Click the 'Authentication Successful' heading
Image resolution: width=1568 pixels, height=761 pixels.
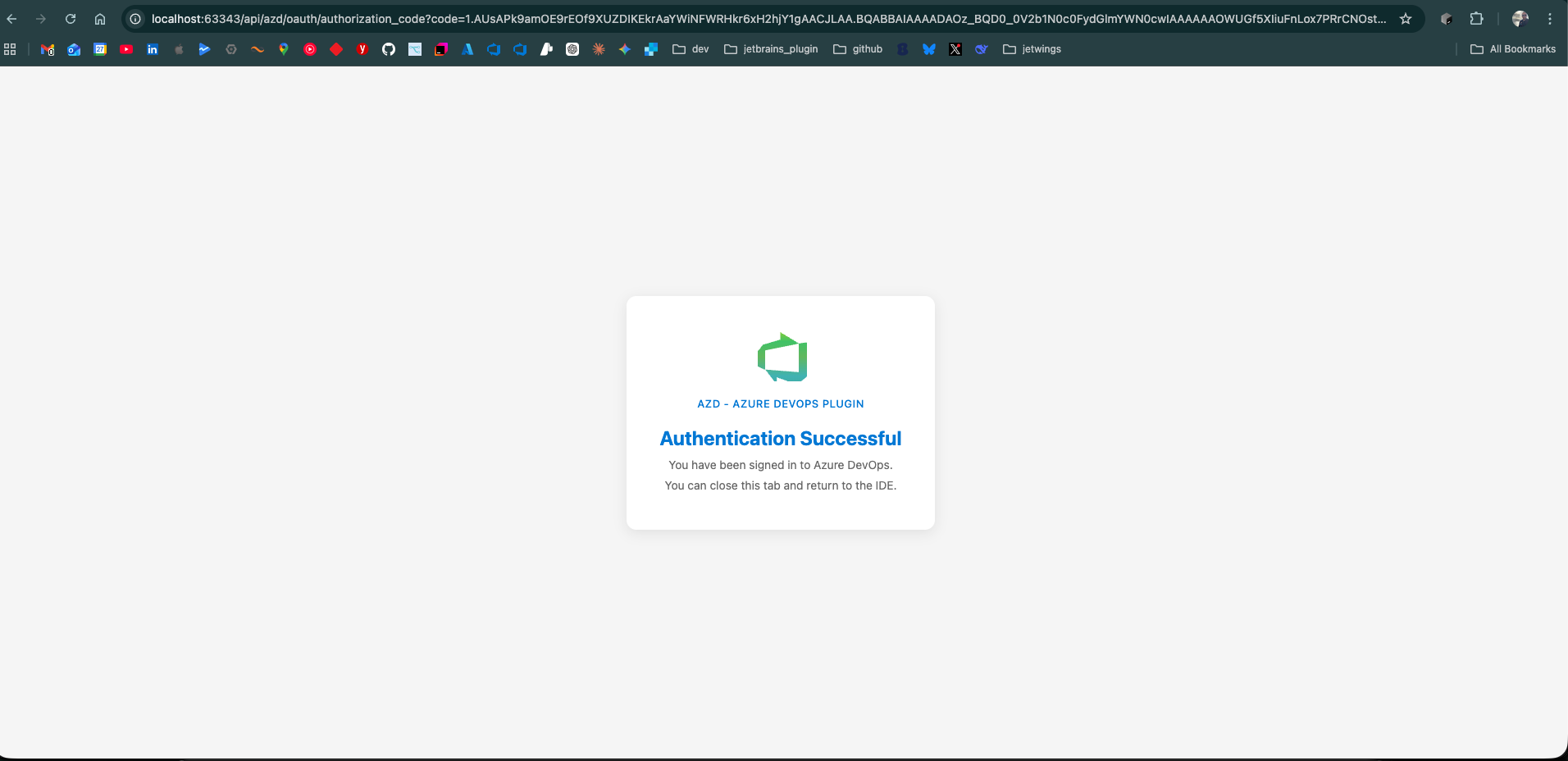(x=781, y=439)
